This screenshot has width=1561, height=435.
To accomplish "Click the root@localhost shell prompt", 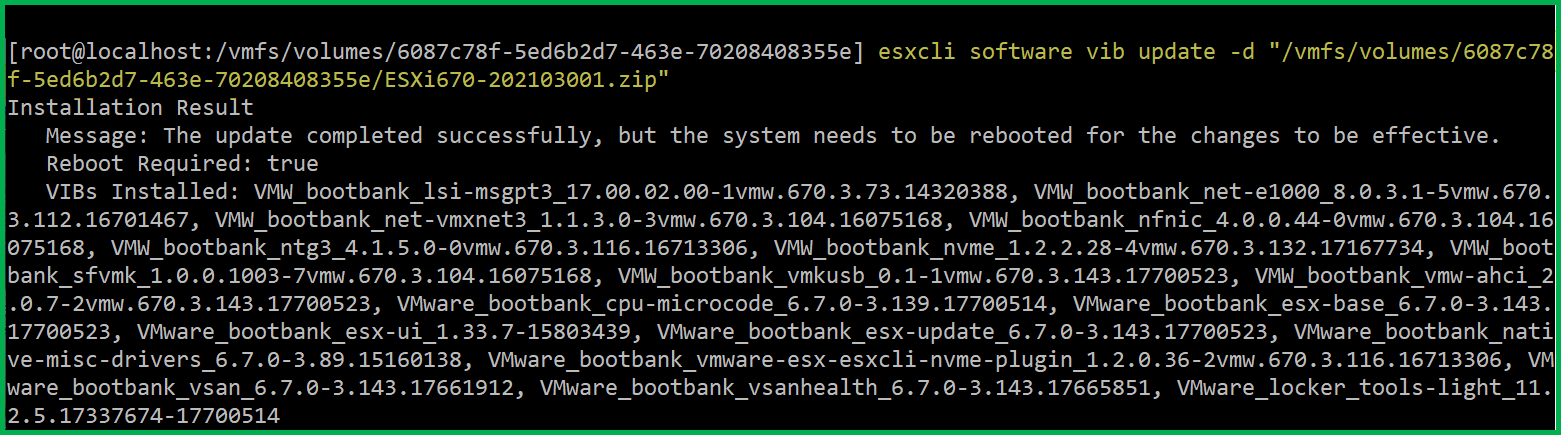I will [435, 52].
